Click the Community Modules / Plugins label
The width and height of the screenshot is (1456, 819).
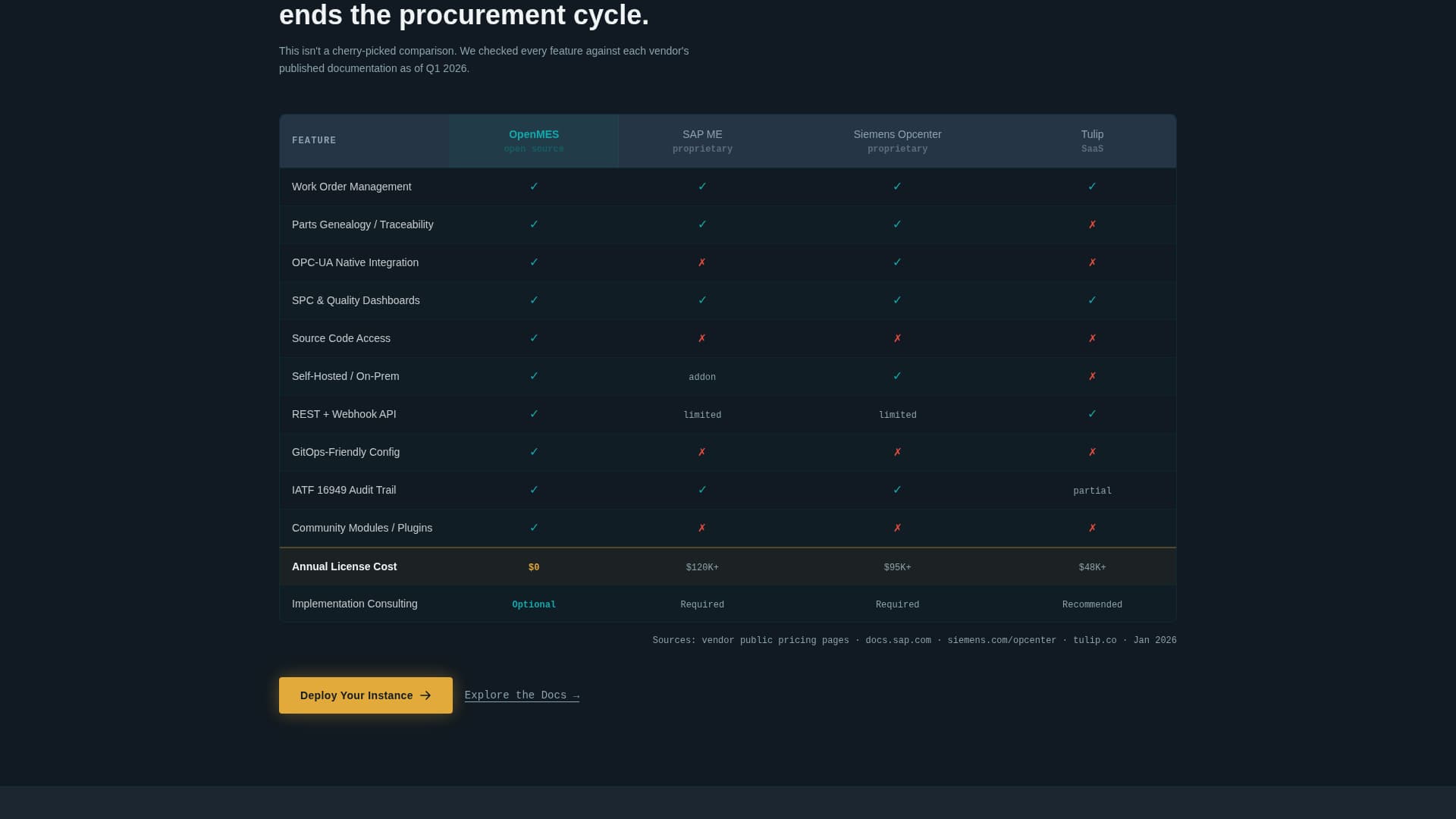[x=362, y=528]
